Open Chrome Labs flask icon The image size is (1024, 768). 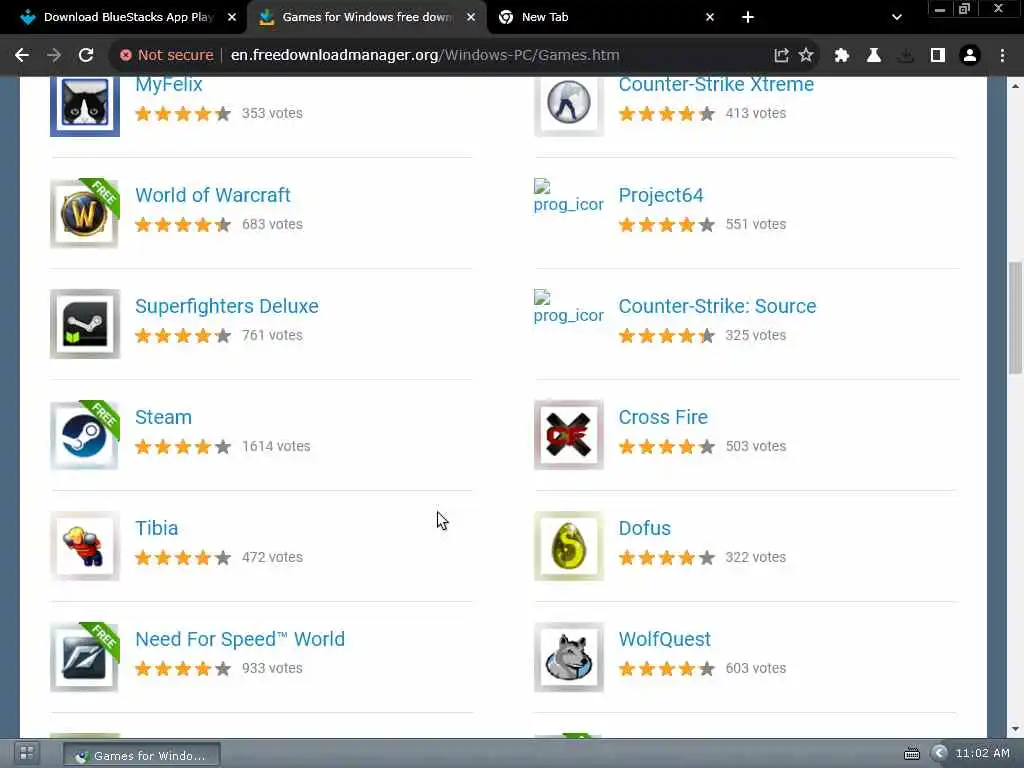[x=874, y=56]
